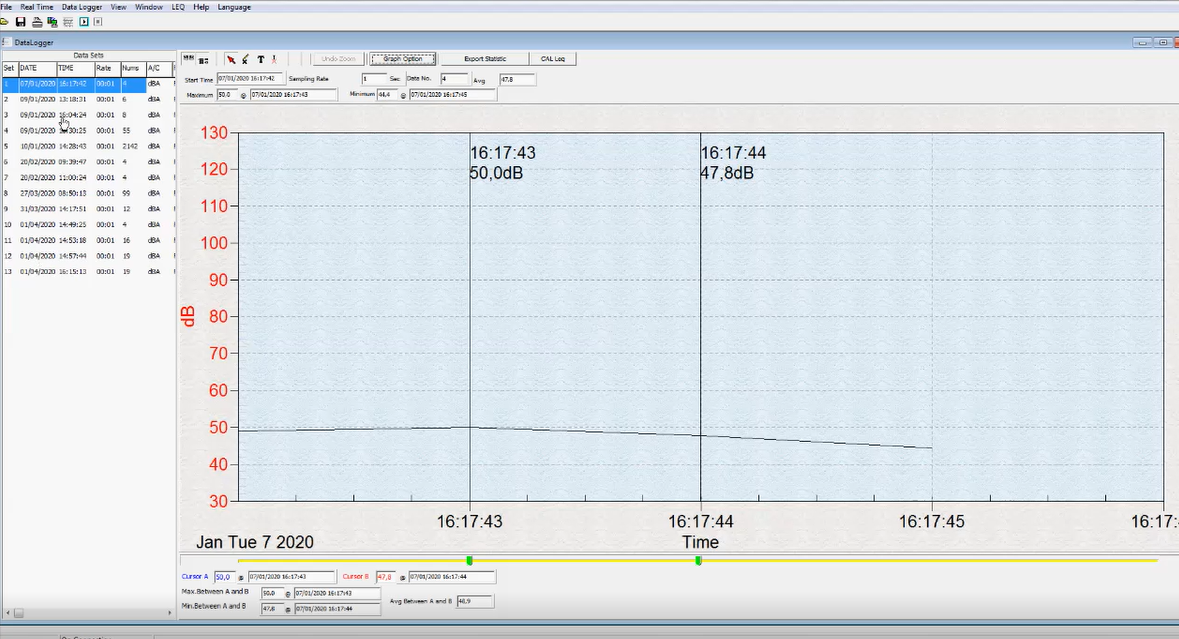This screenshot has height=639, width=1179.
Task: Click the pointer-with-X tool icon
Action: click(x=246, y=59)
